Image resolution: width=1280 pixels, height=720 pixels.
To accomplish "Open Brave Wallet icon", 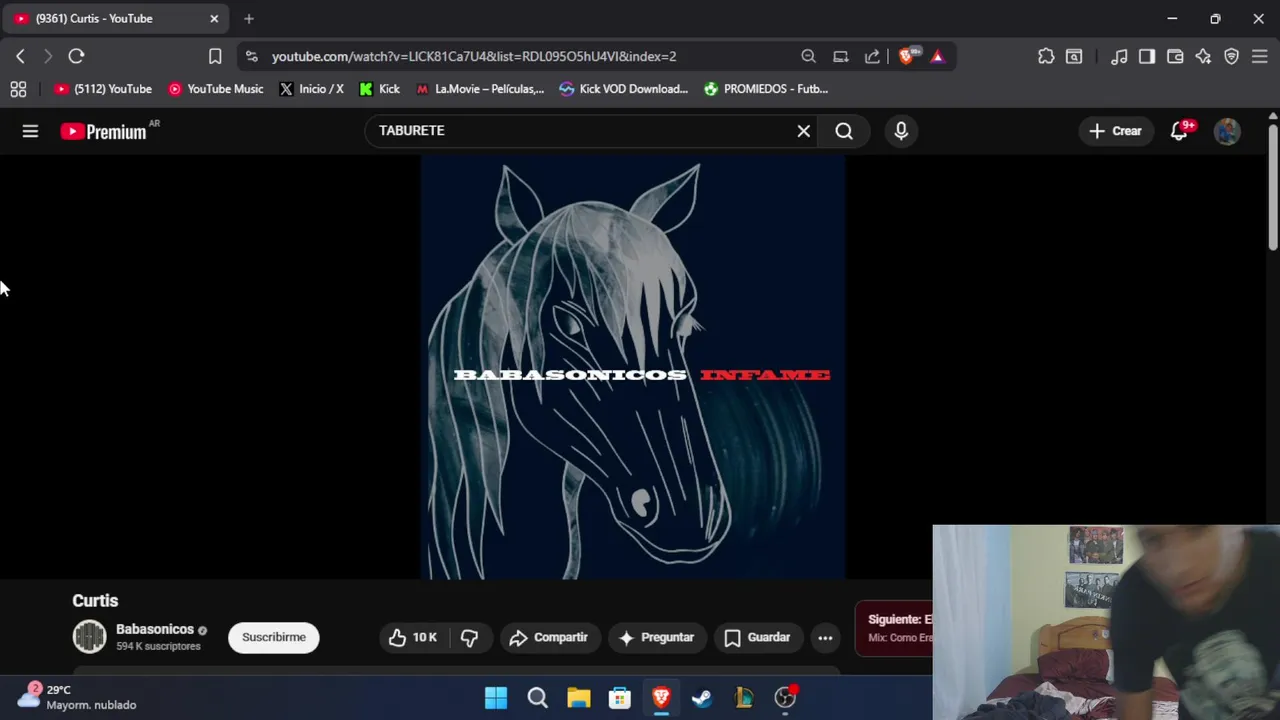I will (x=1175, y=56).
